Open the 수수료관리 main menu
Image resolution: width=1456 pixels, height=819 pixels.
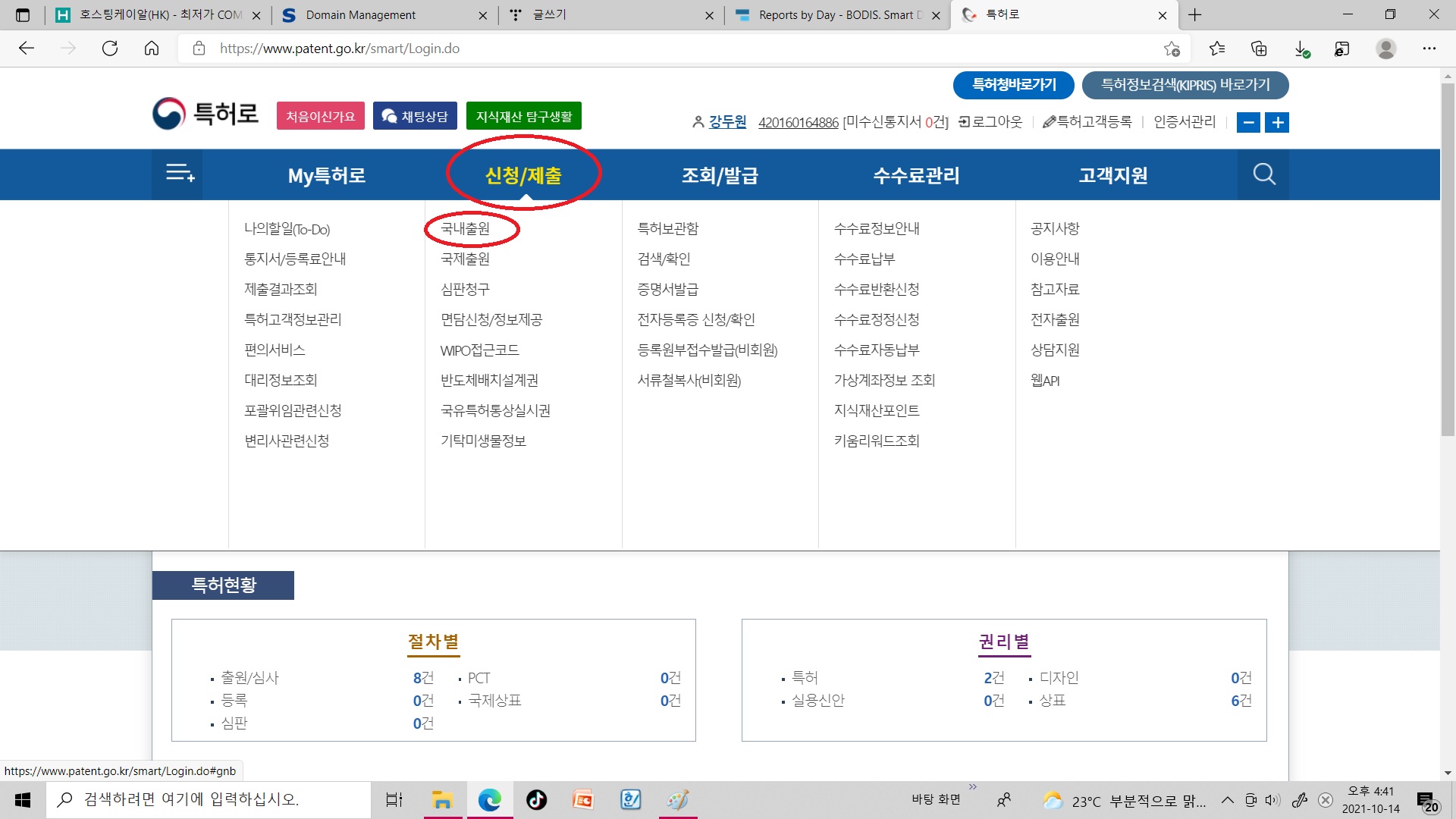[x=916, y=175]
